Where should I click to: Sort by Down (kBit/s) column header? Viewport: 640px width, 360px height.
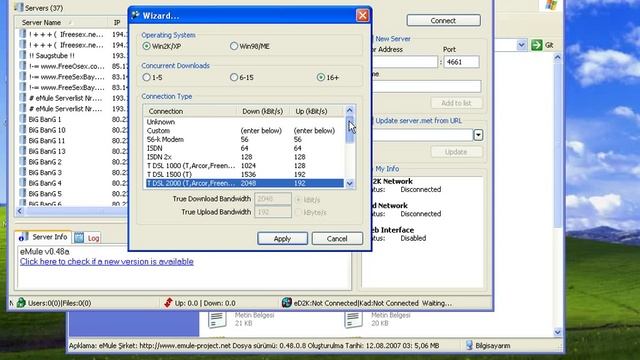click(x=262, y=111)
